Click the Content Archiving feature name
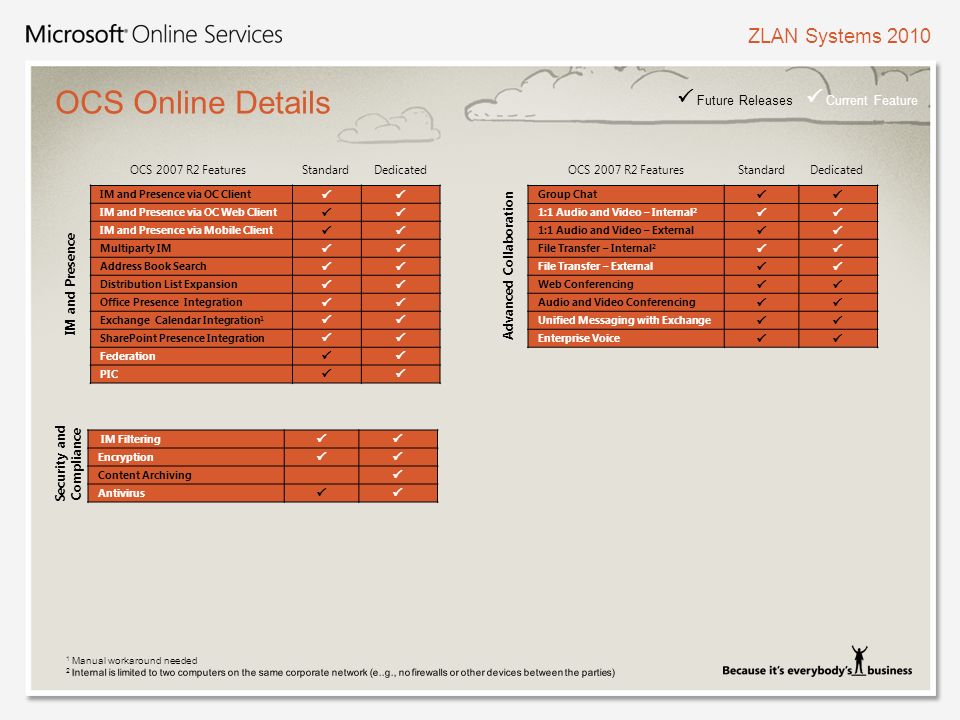960x720 pixels. 144,475
